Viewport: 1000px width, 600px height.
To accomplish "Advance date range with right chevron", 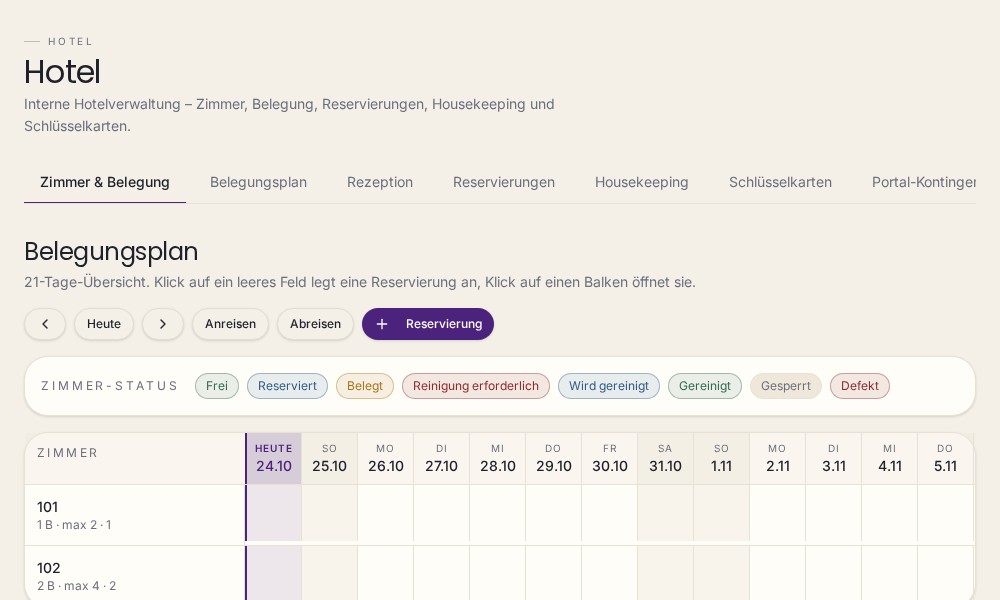I will pos(163,324).
